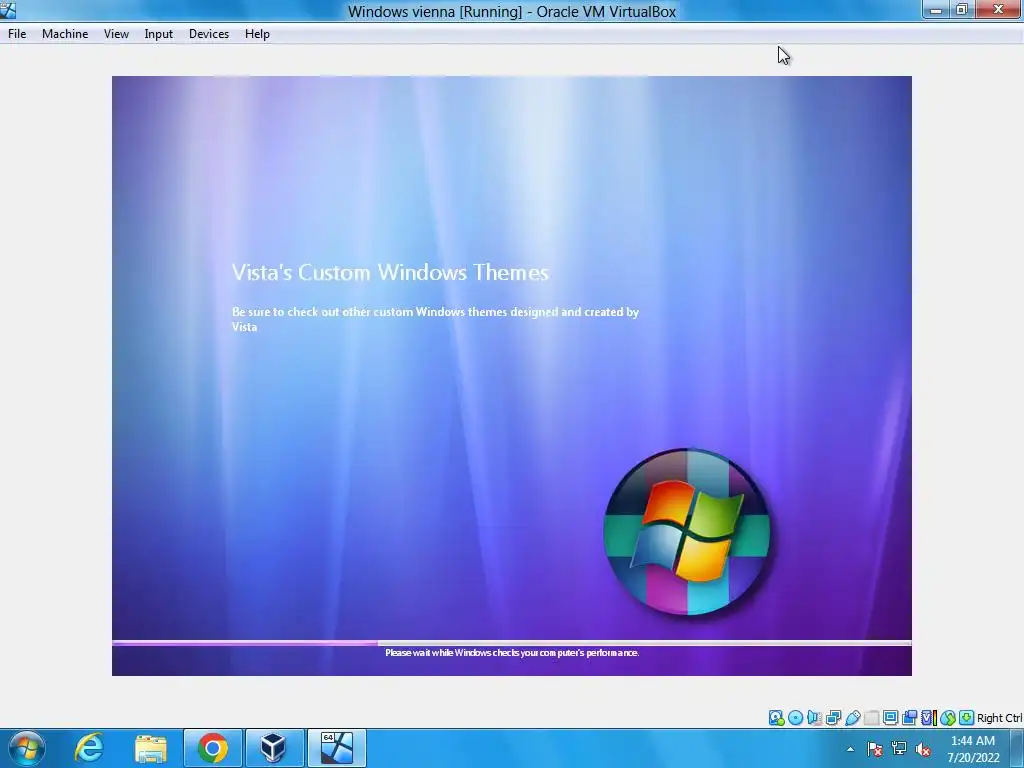The image size is (1024, 768).
Task: Click the performance check progress bar
Action: click(x=512, y=643)
